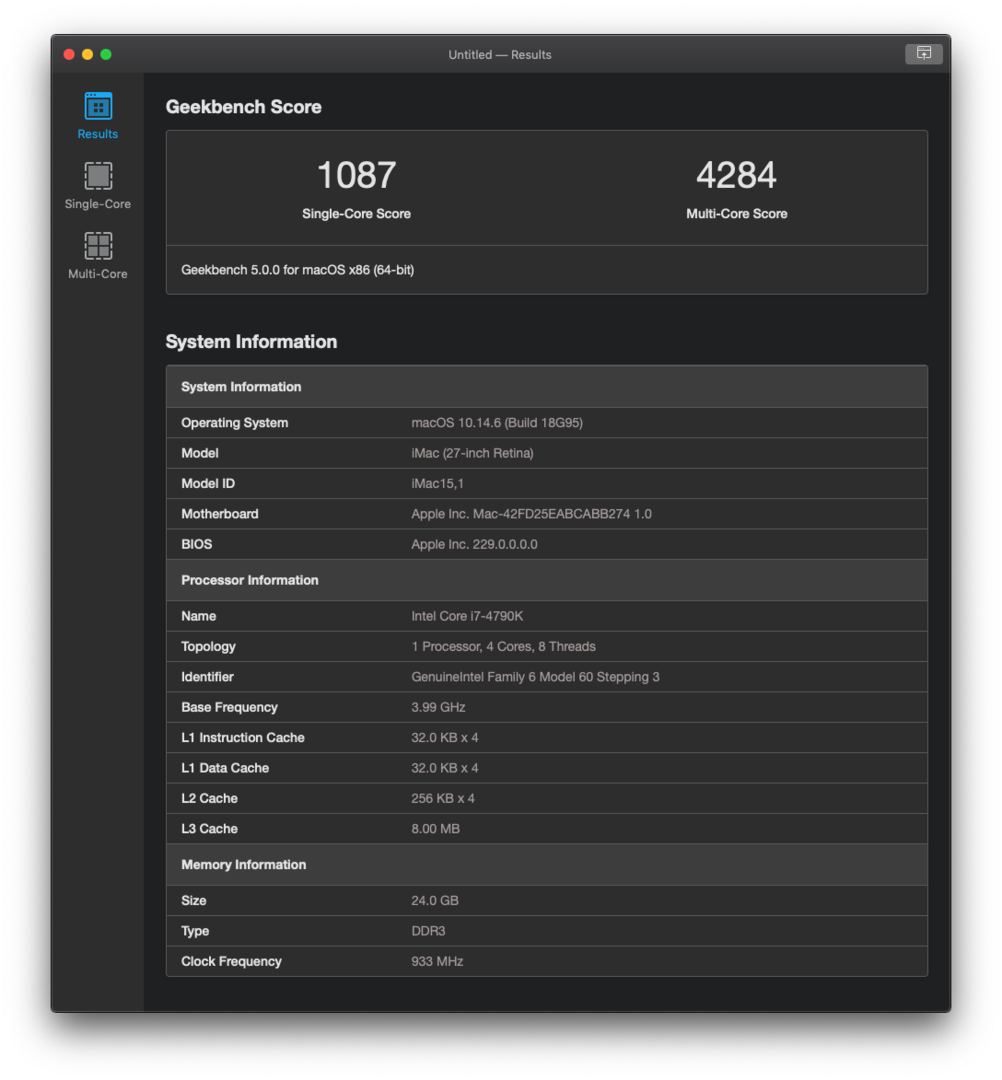
Task: Select the L1 Data Cache value
Action: pyautogui.click(x=445, y=767)
